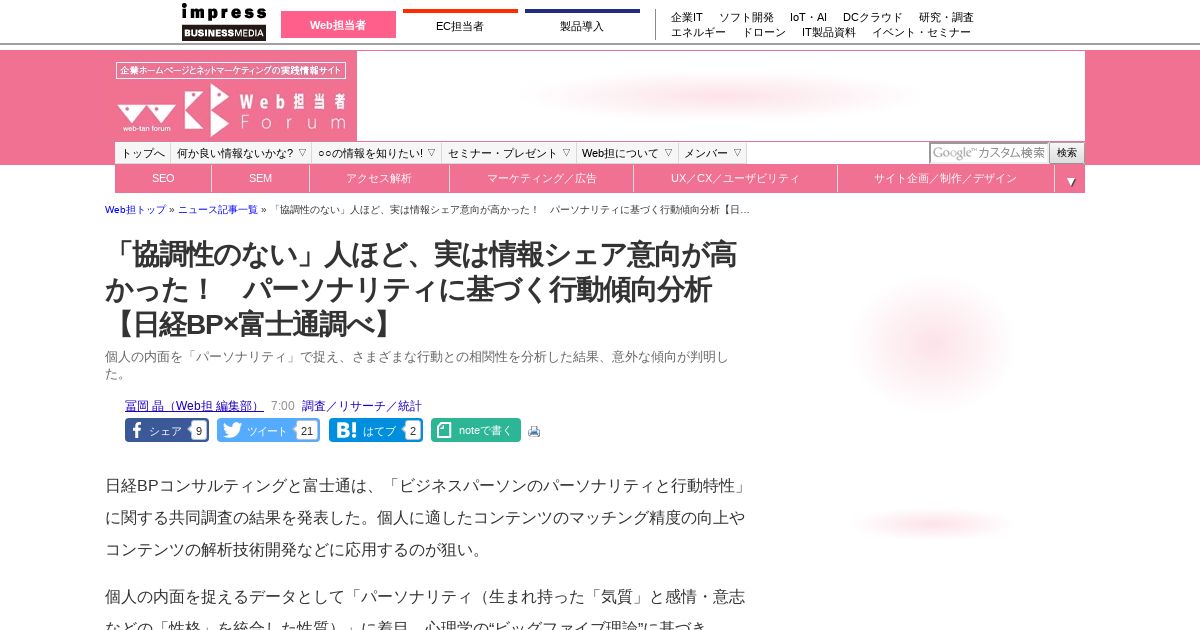This screenshot has height=630, width=1200.
Task: Follow the 研究・調査 link
Action: [946, 17]
